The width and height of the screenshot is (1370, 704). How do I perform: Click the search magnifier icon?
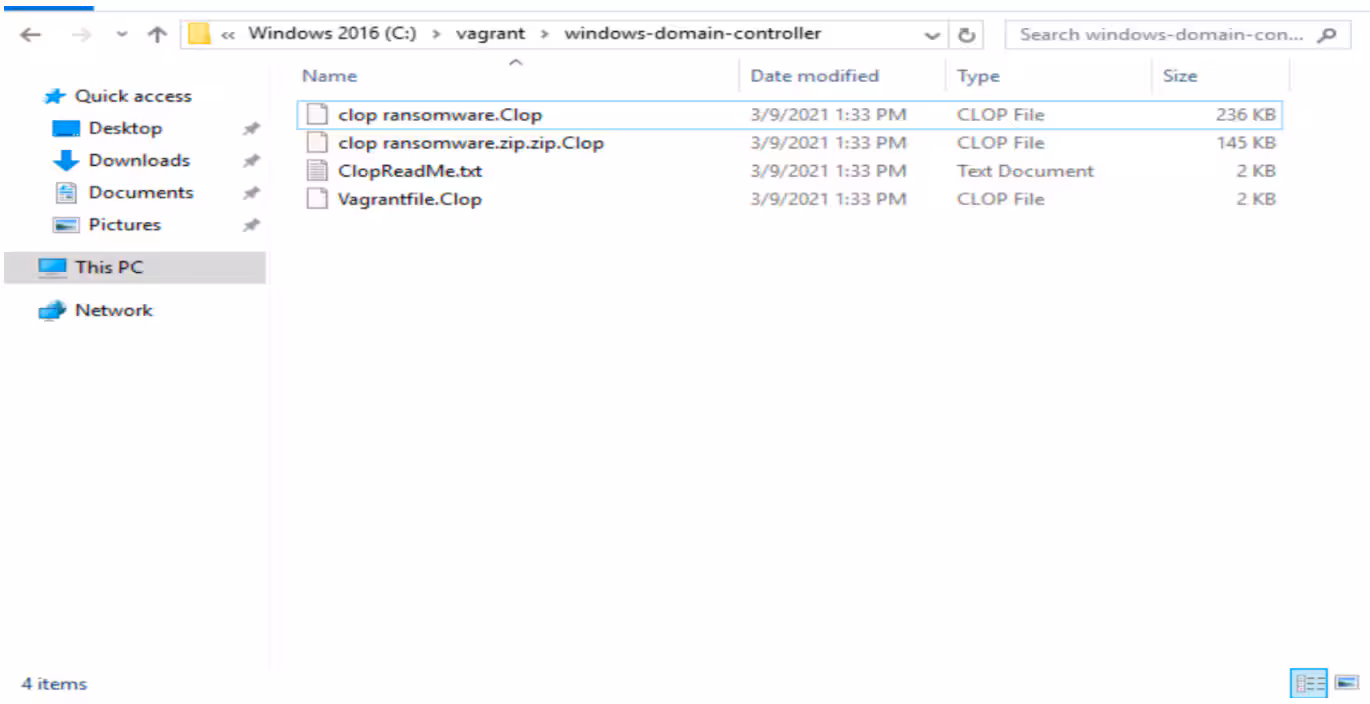tap(1326, 34)
